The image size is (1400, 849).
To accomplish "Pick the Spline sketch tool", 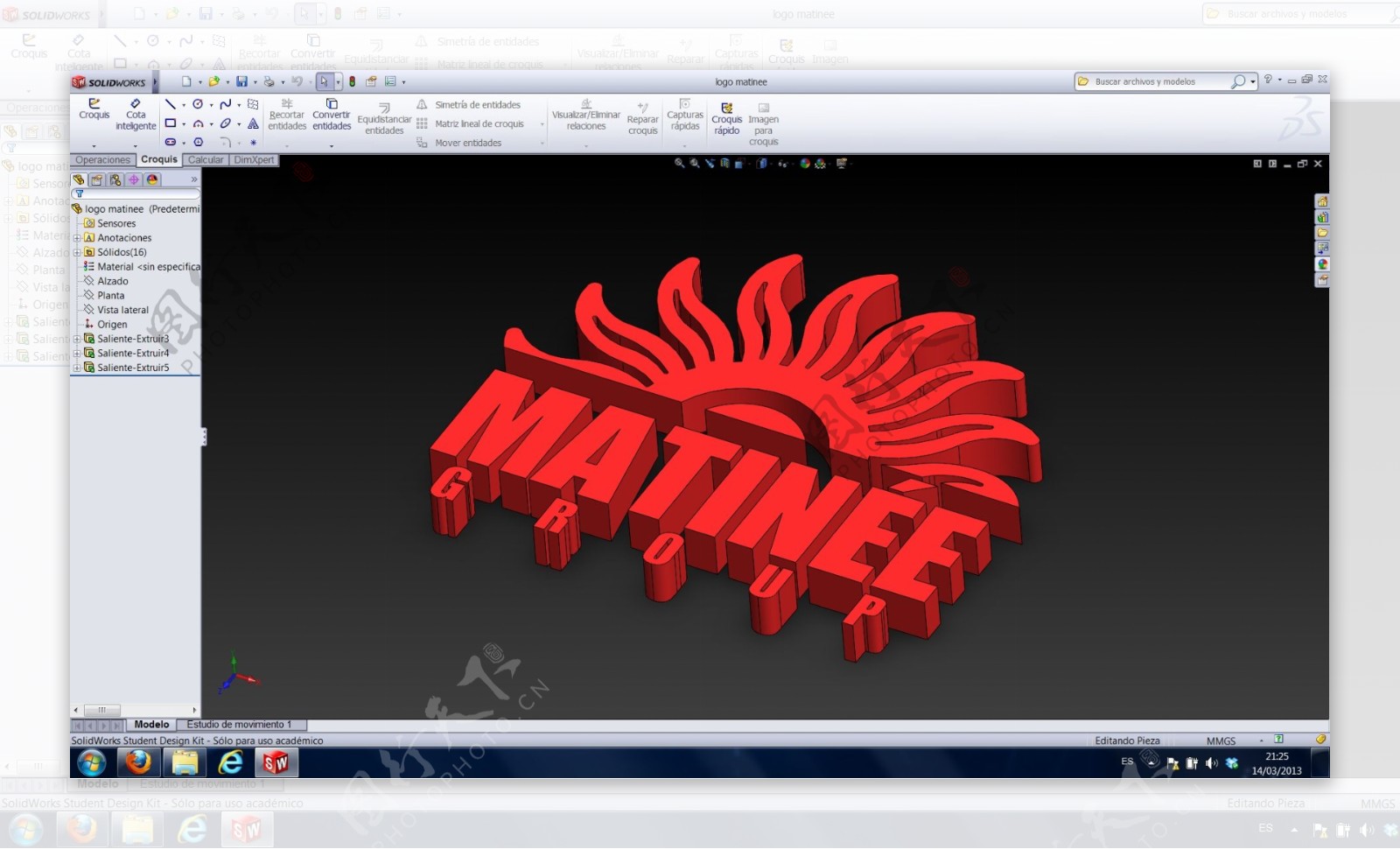I will [x=225, y=104].
